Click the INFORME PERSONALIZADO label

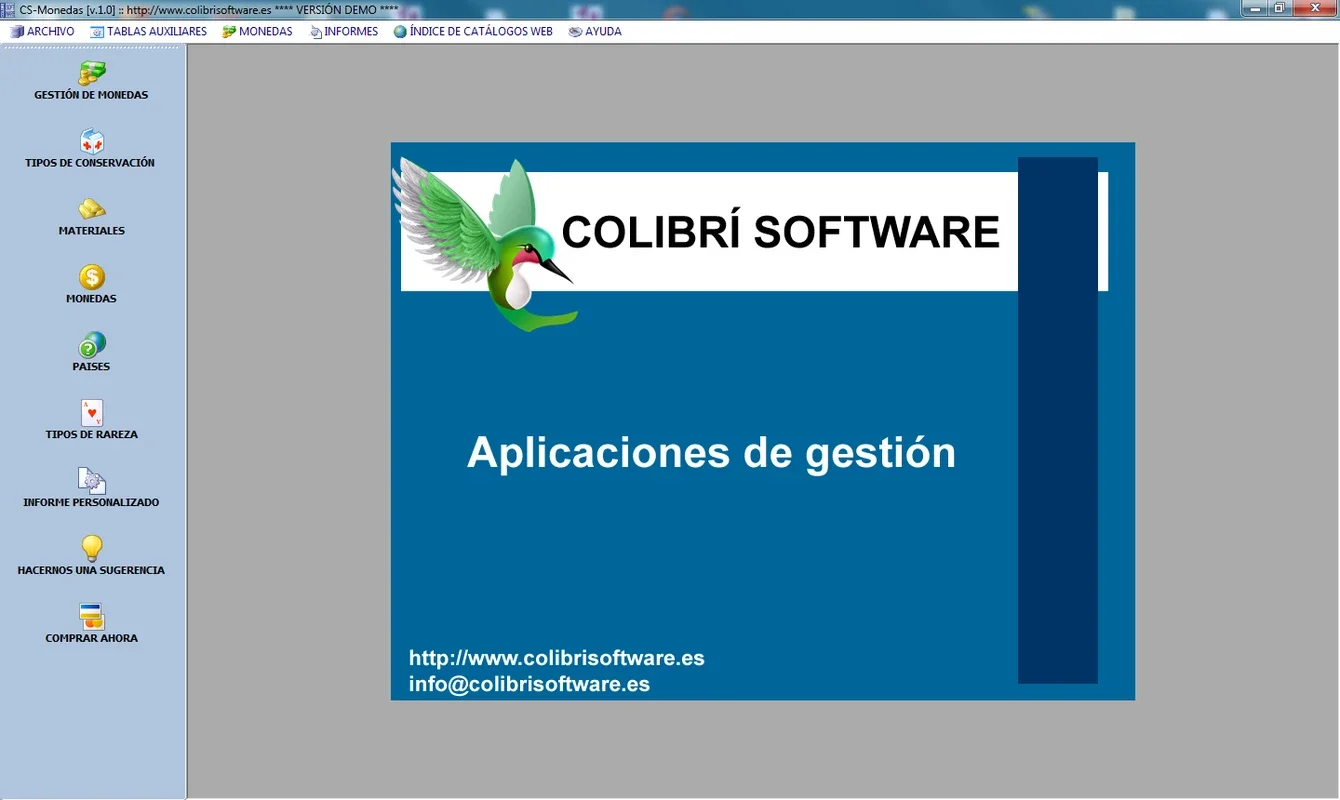(91, 503)
